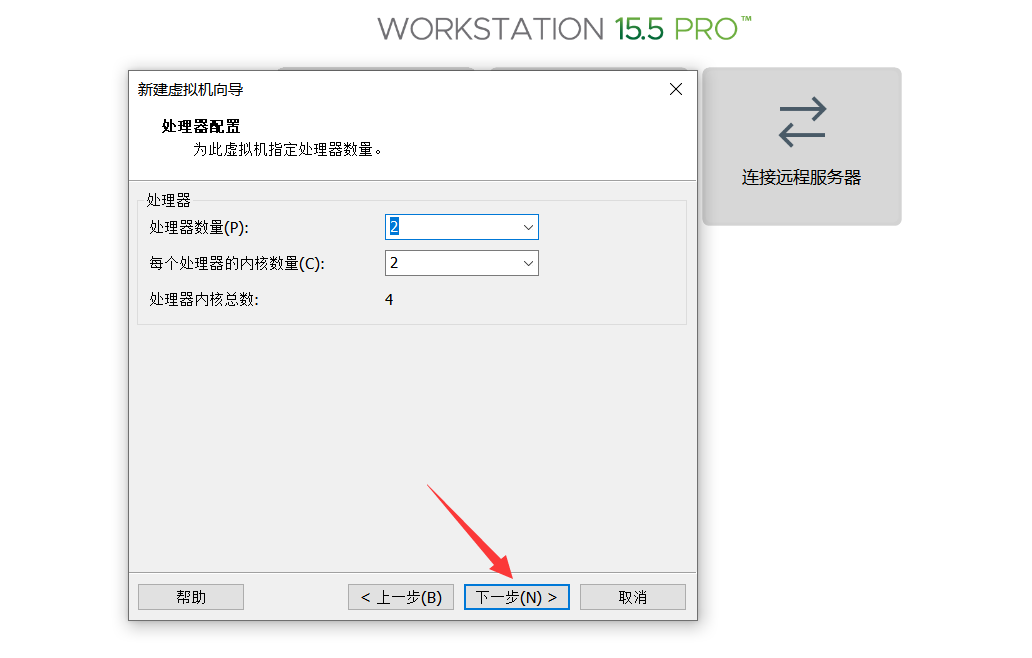Click the 为此虚拟机指定处理器数量 description
Image resolution: width=1032 pixels, height=658 pixels.
(288, 149)
